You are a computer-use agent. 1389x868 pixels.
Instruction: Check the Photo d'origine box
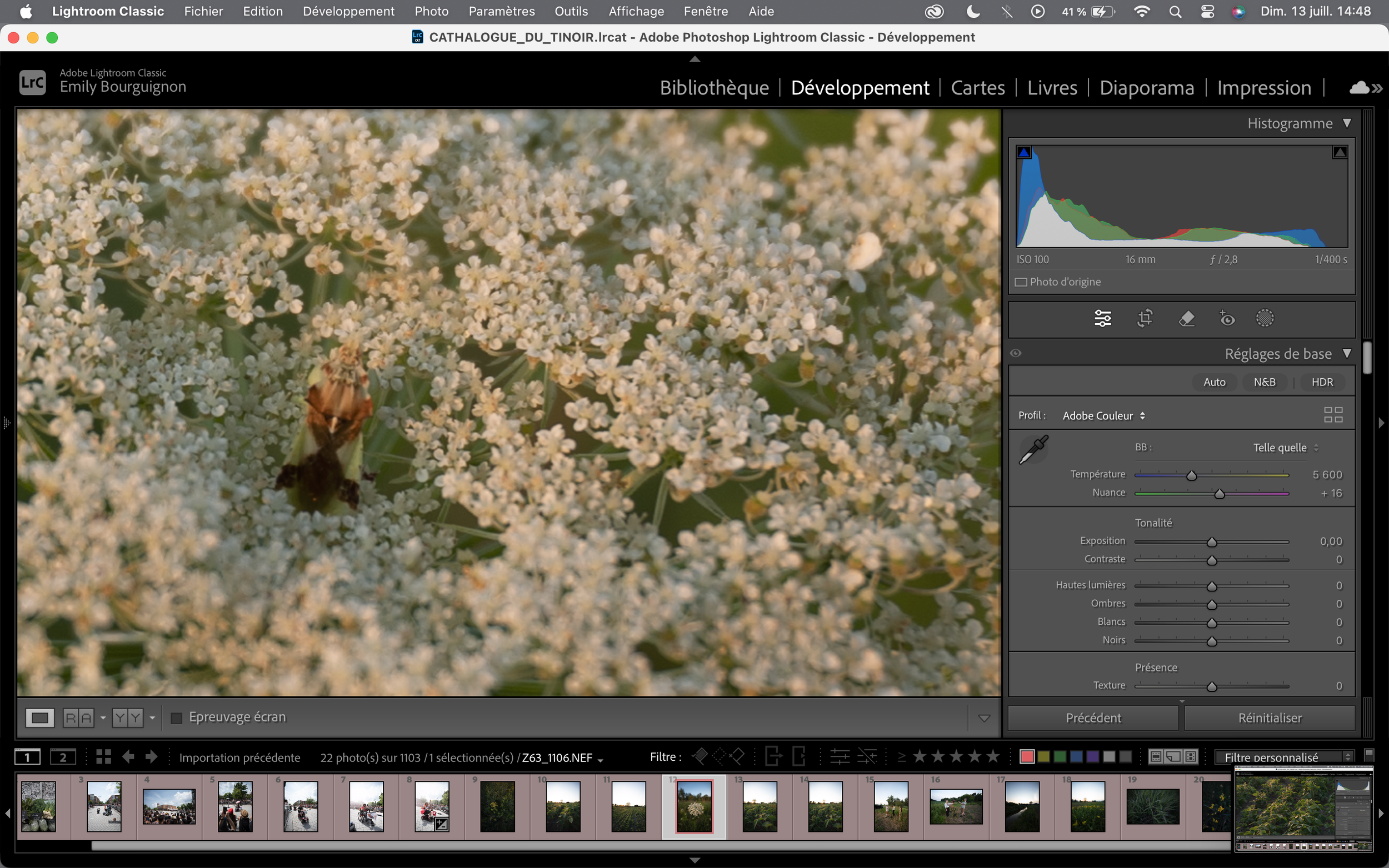pos(1021,283)
